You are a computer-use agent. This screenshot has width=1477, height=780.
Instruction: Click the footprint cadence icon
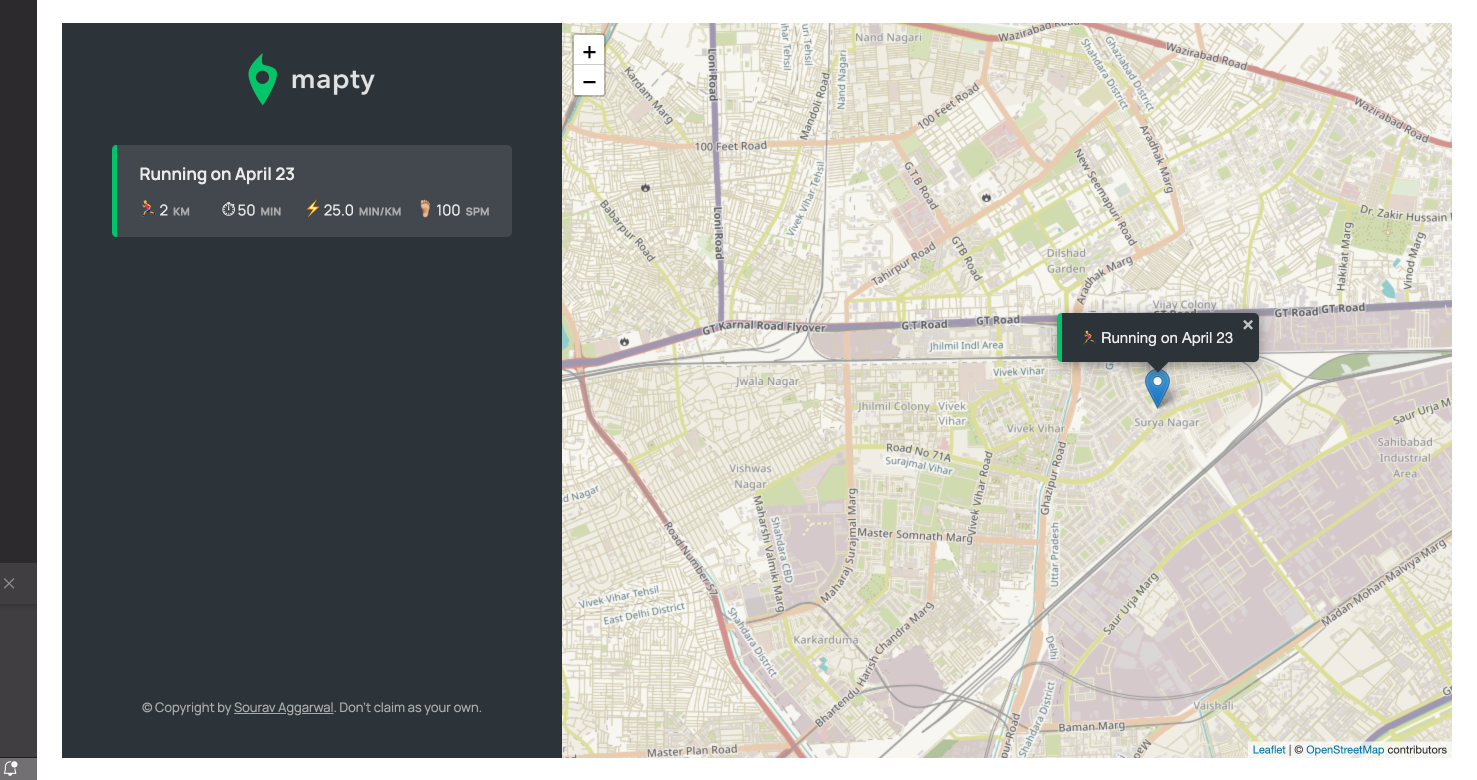(425, 209)
